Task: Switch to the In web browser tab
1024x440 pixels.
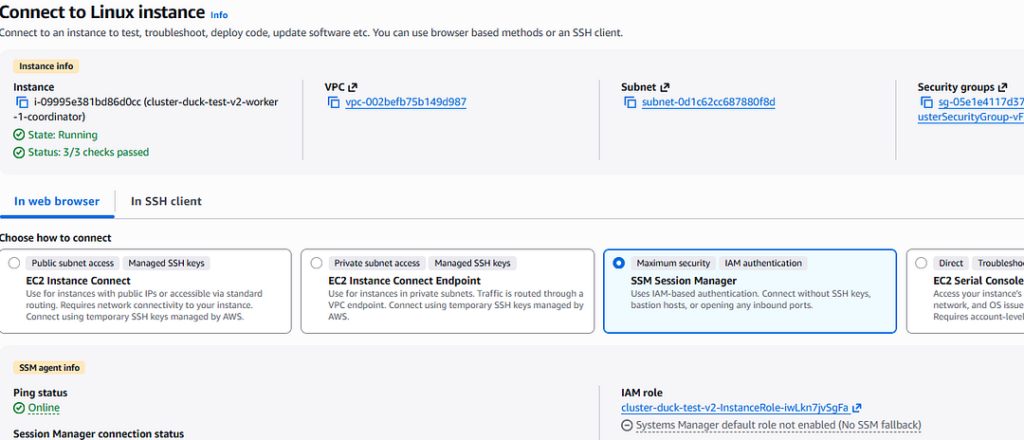Action: pyautogui.click(x=57, y=201)
